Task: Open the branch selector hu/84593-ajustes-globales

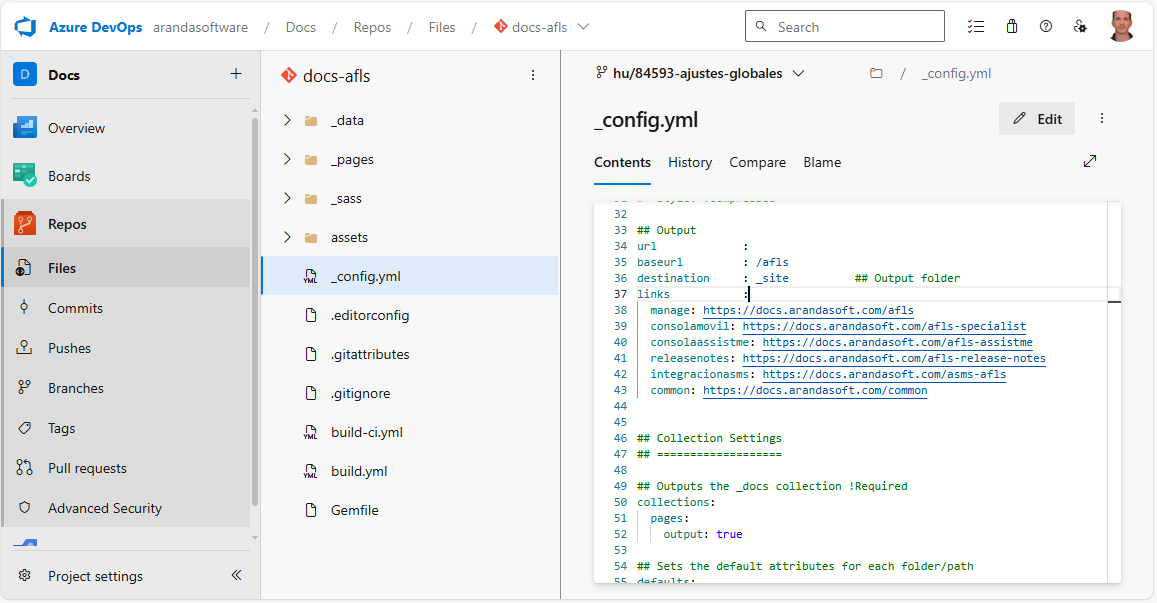Action: tap(700, 73)
